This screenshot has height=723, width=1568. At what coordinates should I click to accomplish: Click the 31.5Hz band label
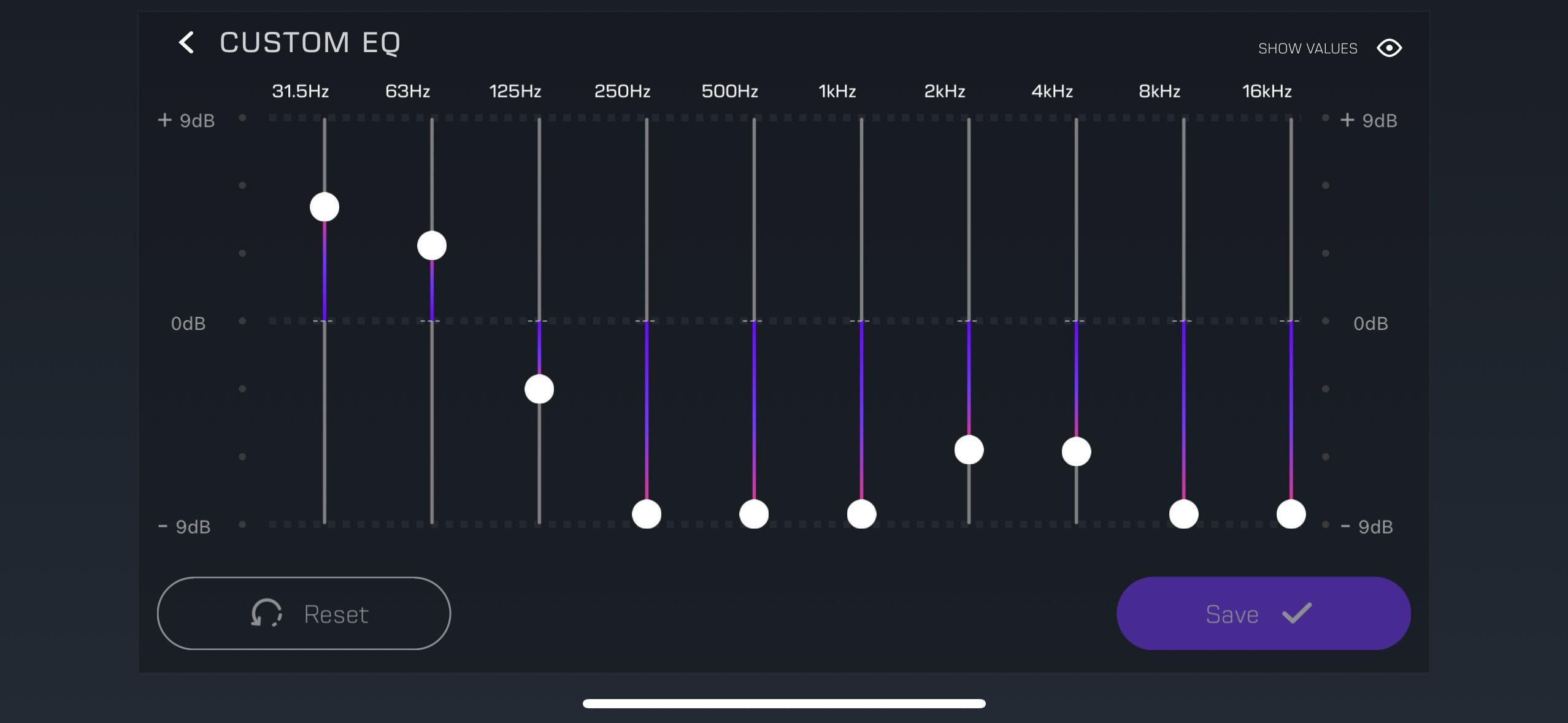pos(300,91)
